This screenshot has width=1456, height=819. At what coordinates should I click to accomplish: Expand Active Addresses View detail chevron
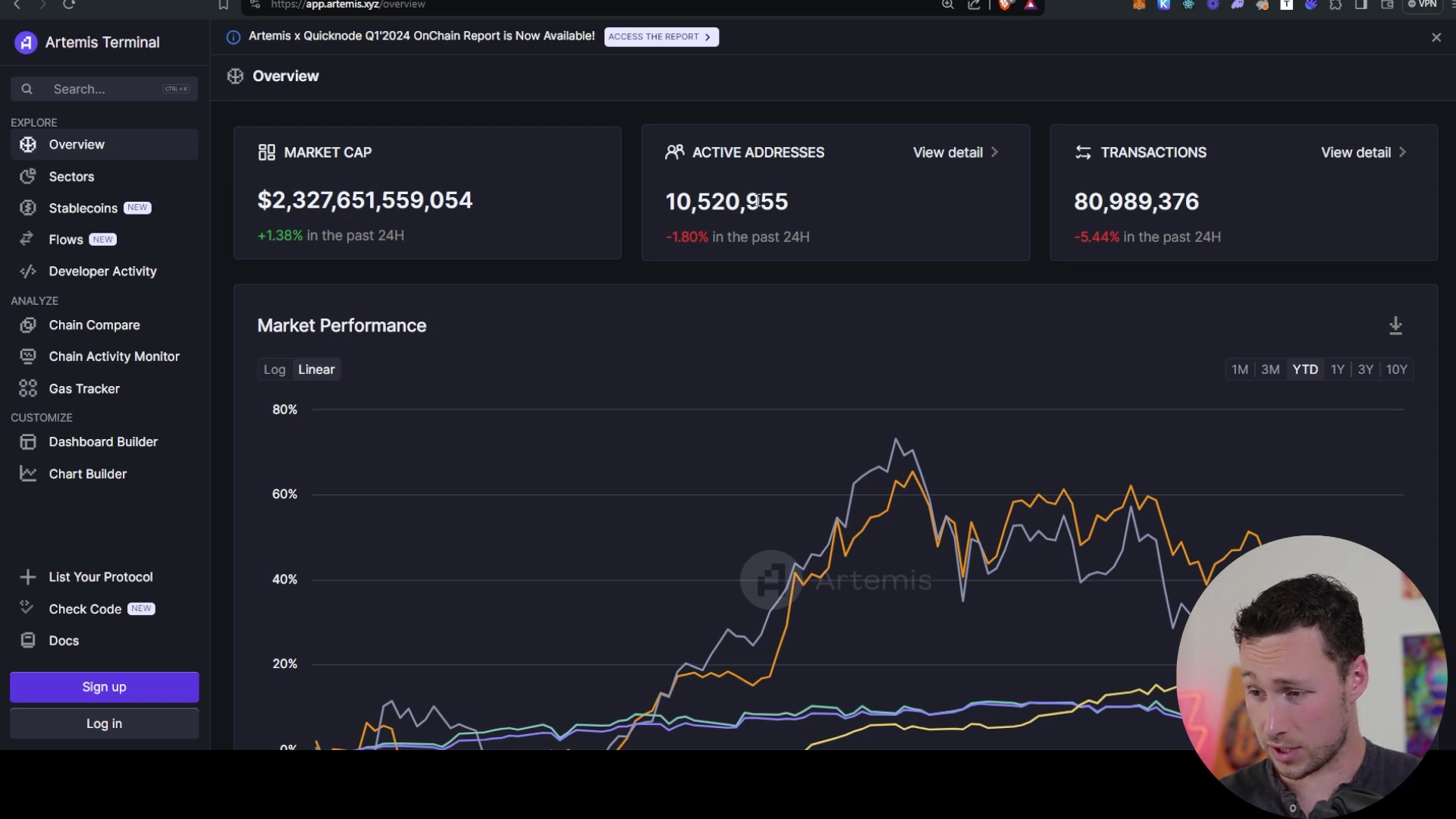(995, 152)
